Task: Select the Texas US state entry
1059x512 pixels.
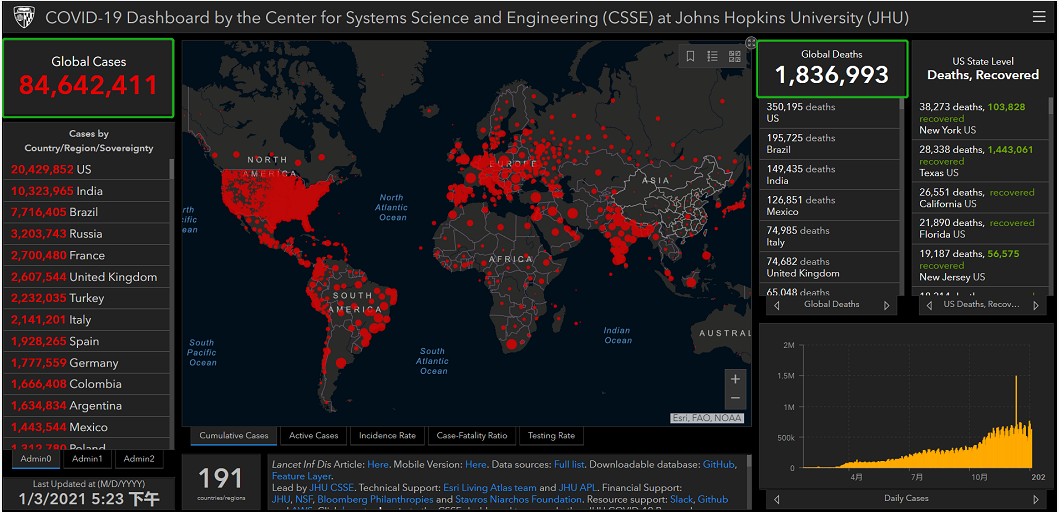Action: [980, 161]
